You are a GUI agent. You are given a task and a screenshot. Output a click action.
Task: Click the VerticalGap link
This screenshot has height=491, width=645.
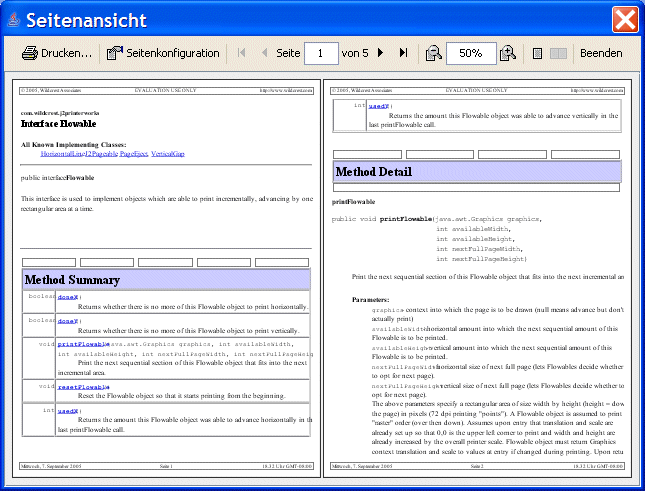[168, 153]
